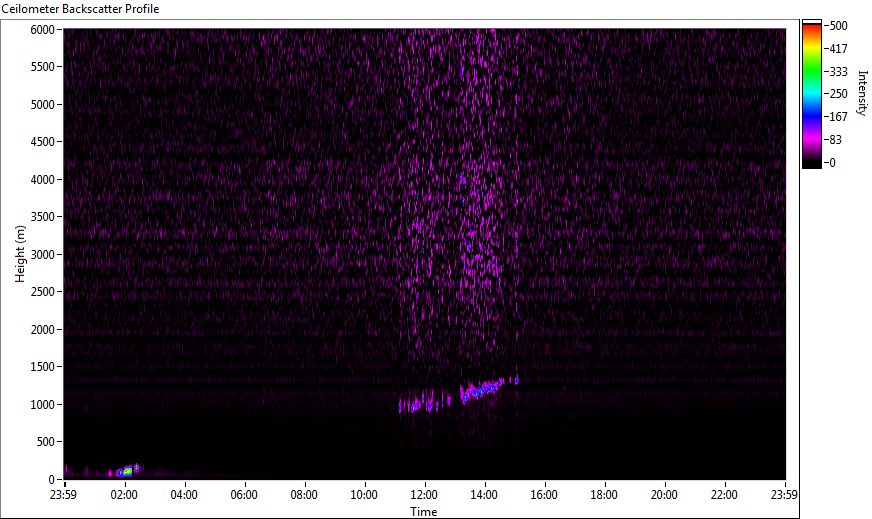
Task: Select the 2000 height axis value
Action: click(x=42, y=330)
